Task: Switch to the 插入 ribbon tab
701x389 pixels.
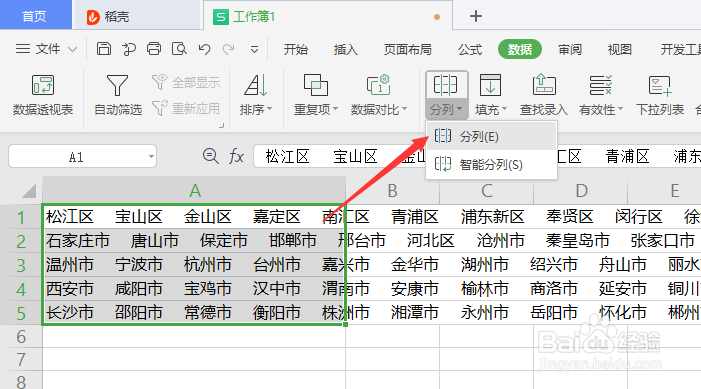Action: tap(346, 49)
